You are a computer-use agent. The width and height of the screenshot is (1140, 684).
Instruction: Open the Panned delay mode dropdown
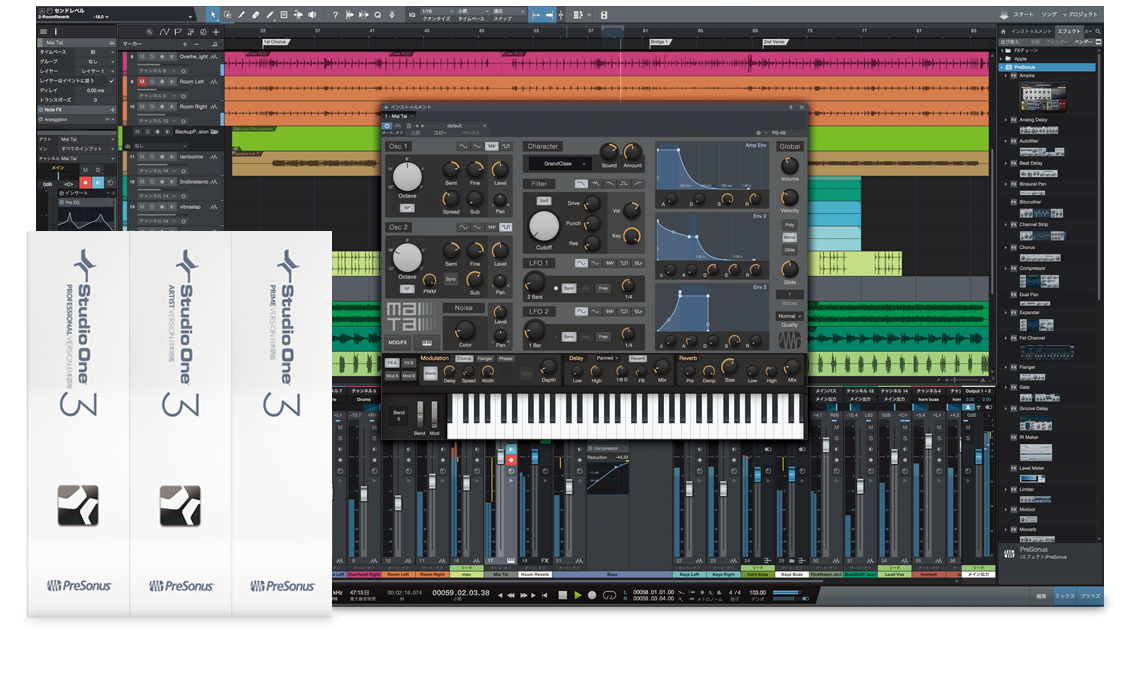click(607, 358)
